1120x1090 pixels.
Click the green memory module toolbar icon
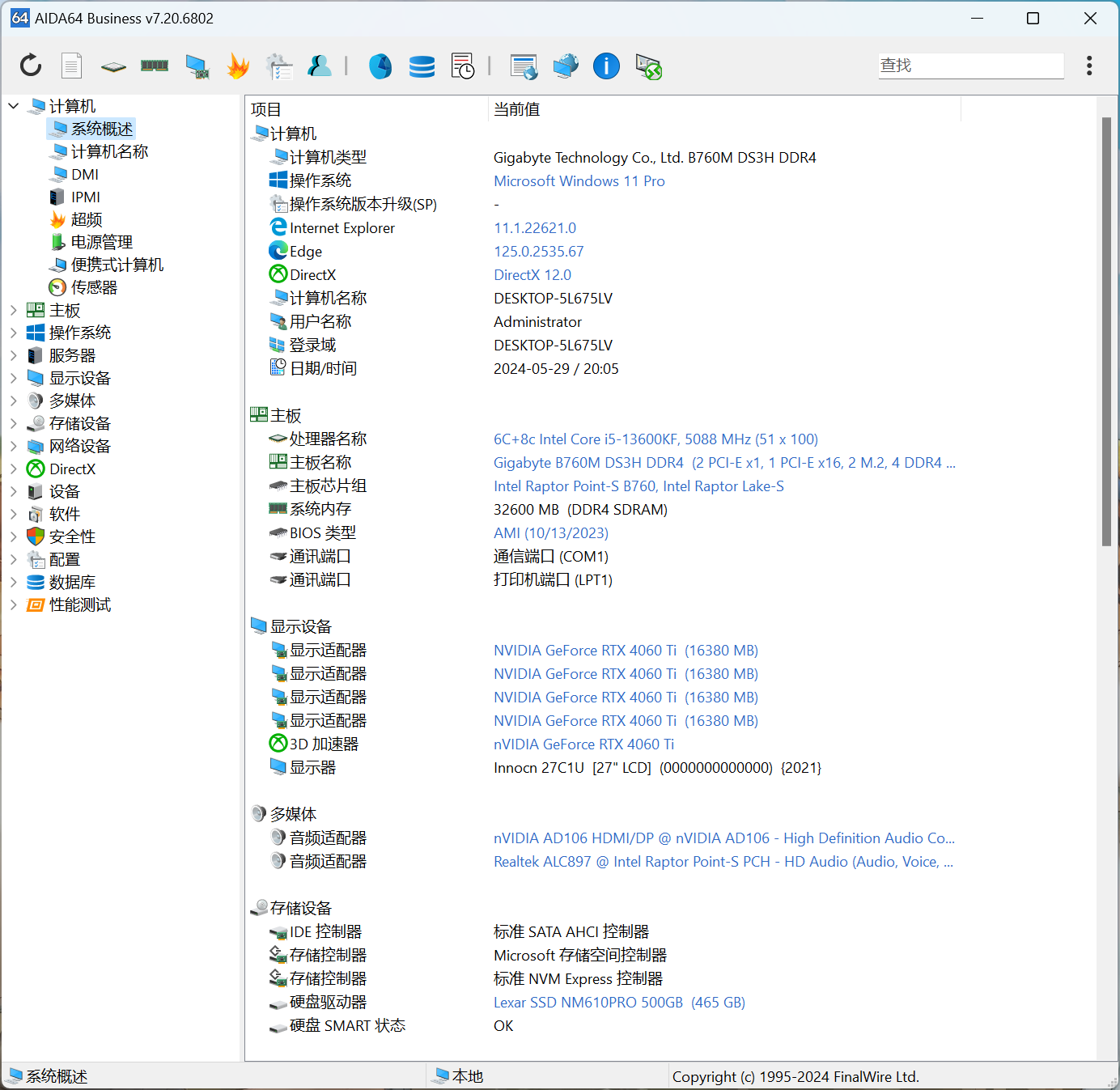[155, 66]
